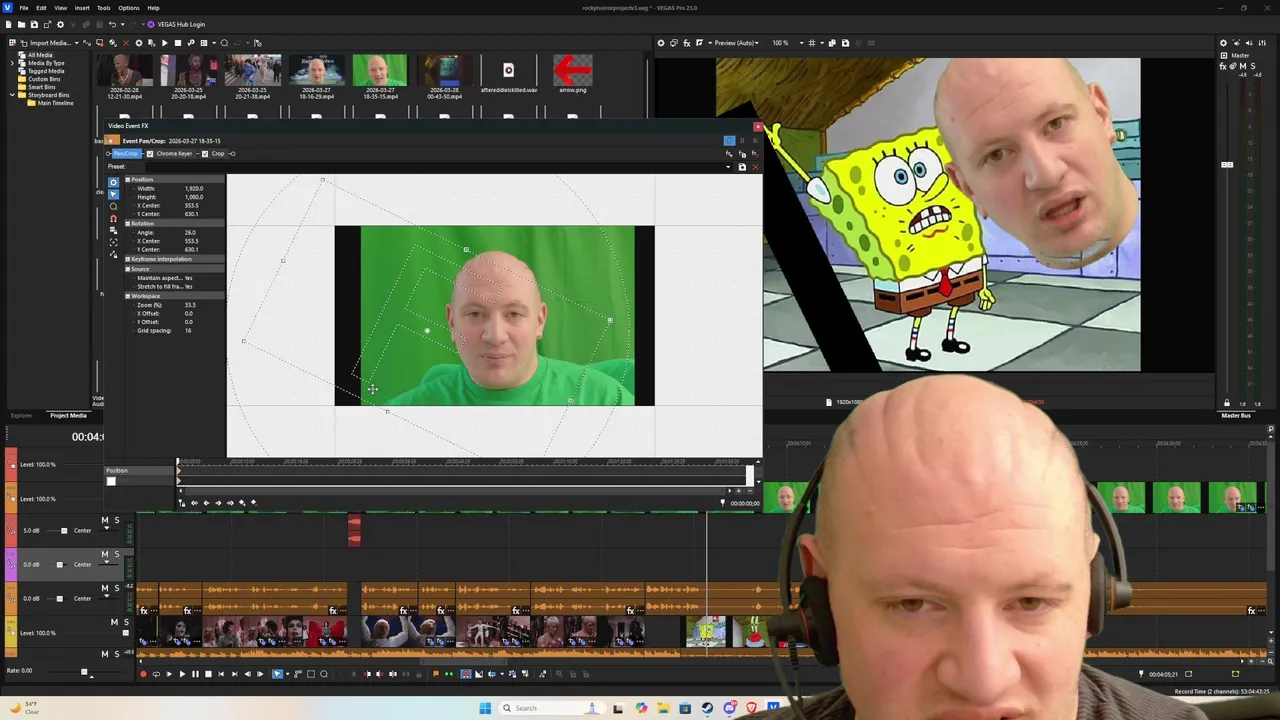The width and height of the screenshot is (1280, 720).
Task: Mute the 5.0 dB audio track
Action: [x=104, y=520]
